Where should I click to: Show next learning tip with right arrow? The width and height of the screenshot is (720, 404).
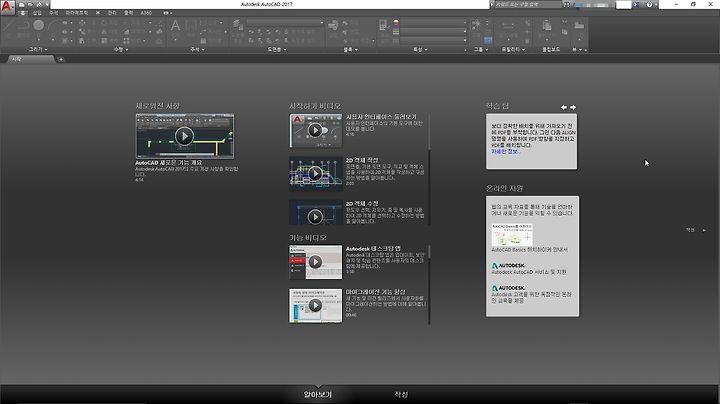point(573,107)
